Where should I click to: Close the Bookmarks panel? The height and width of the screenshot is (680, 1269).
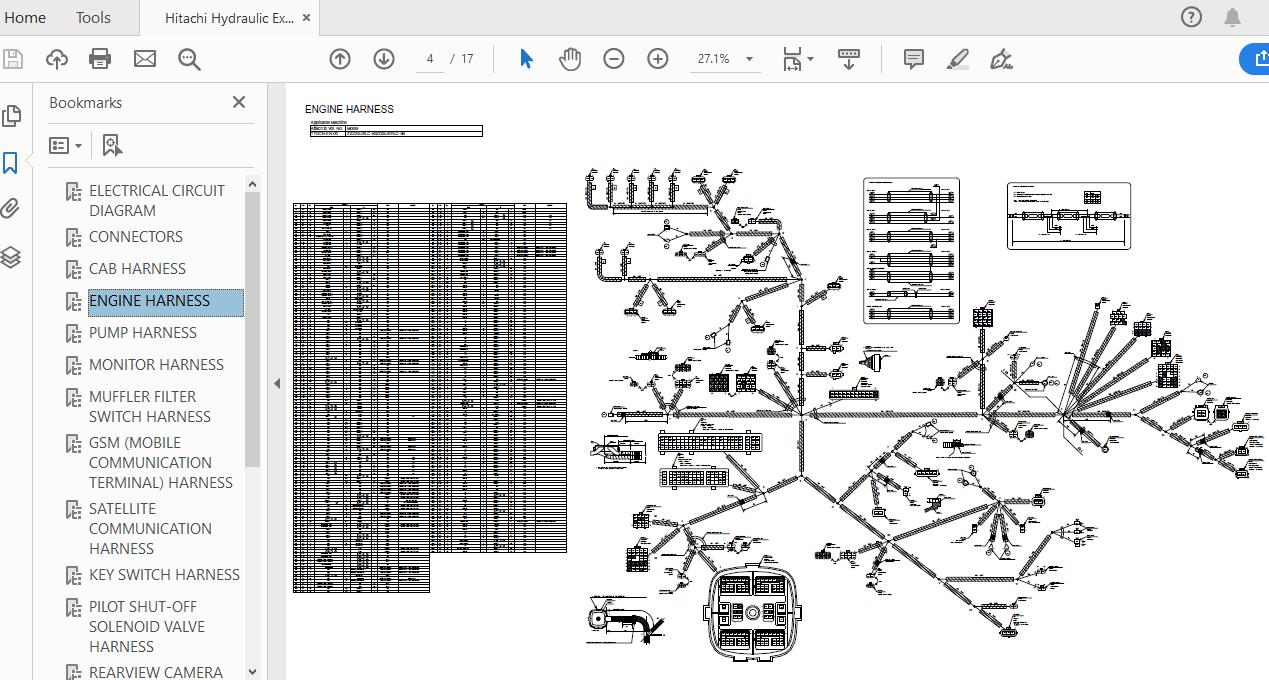239,102
